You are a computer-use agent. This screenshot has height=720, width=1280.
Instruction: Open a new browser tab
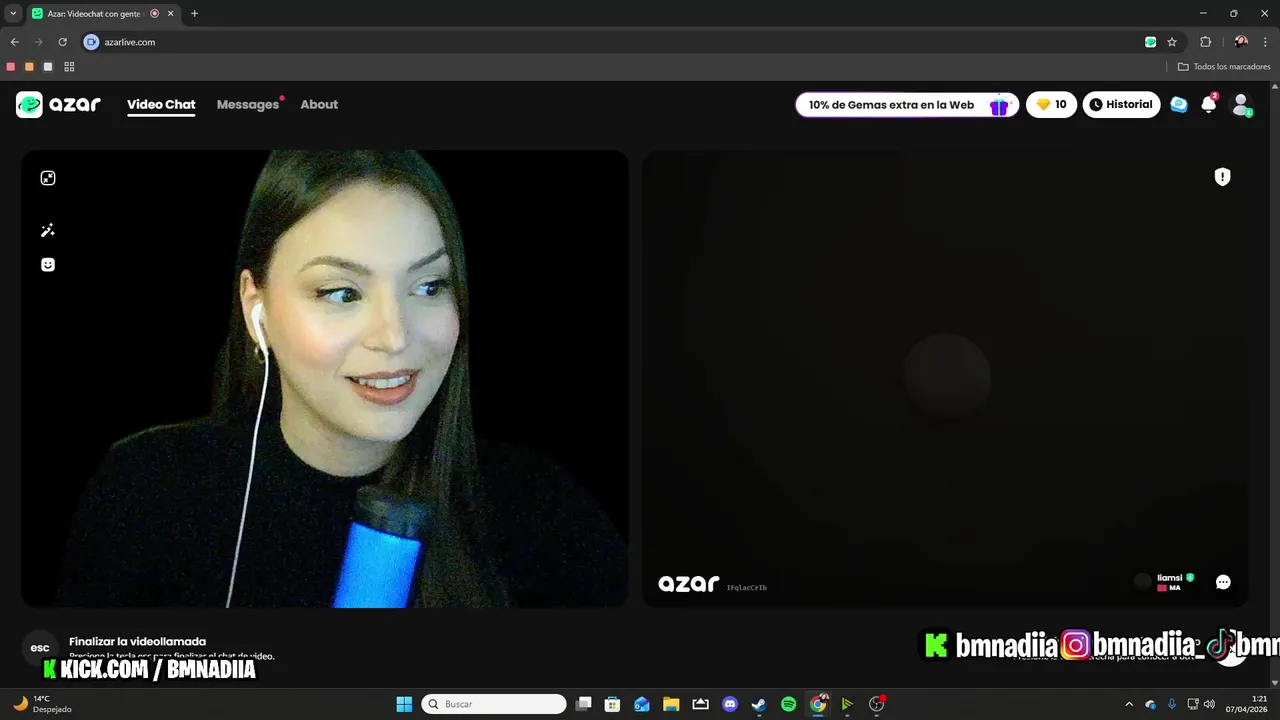coord(194,14)
